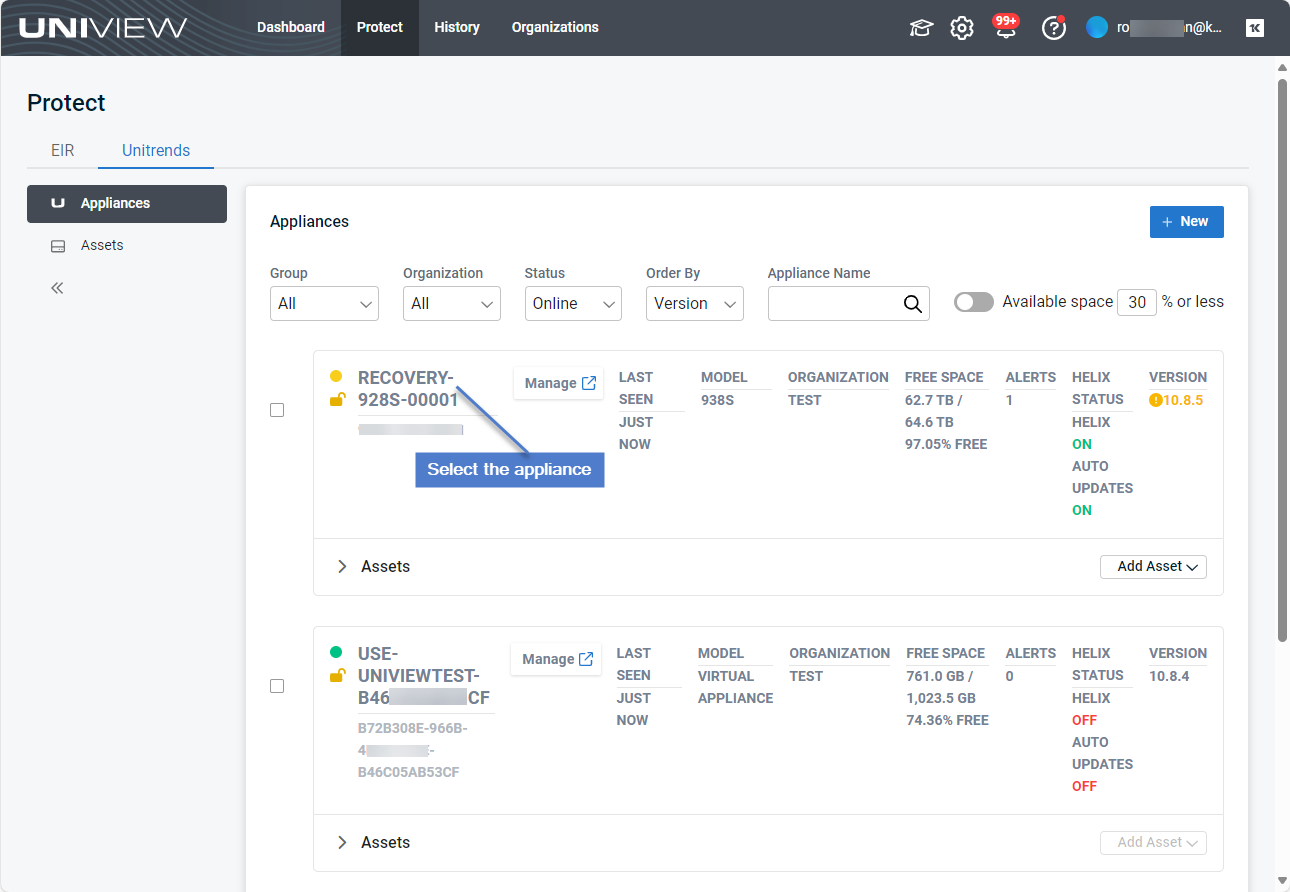The width and height of the screenshot is (1290, 892).
Task: Open the Status dropdown showing Online
Action: coord(573,304)
